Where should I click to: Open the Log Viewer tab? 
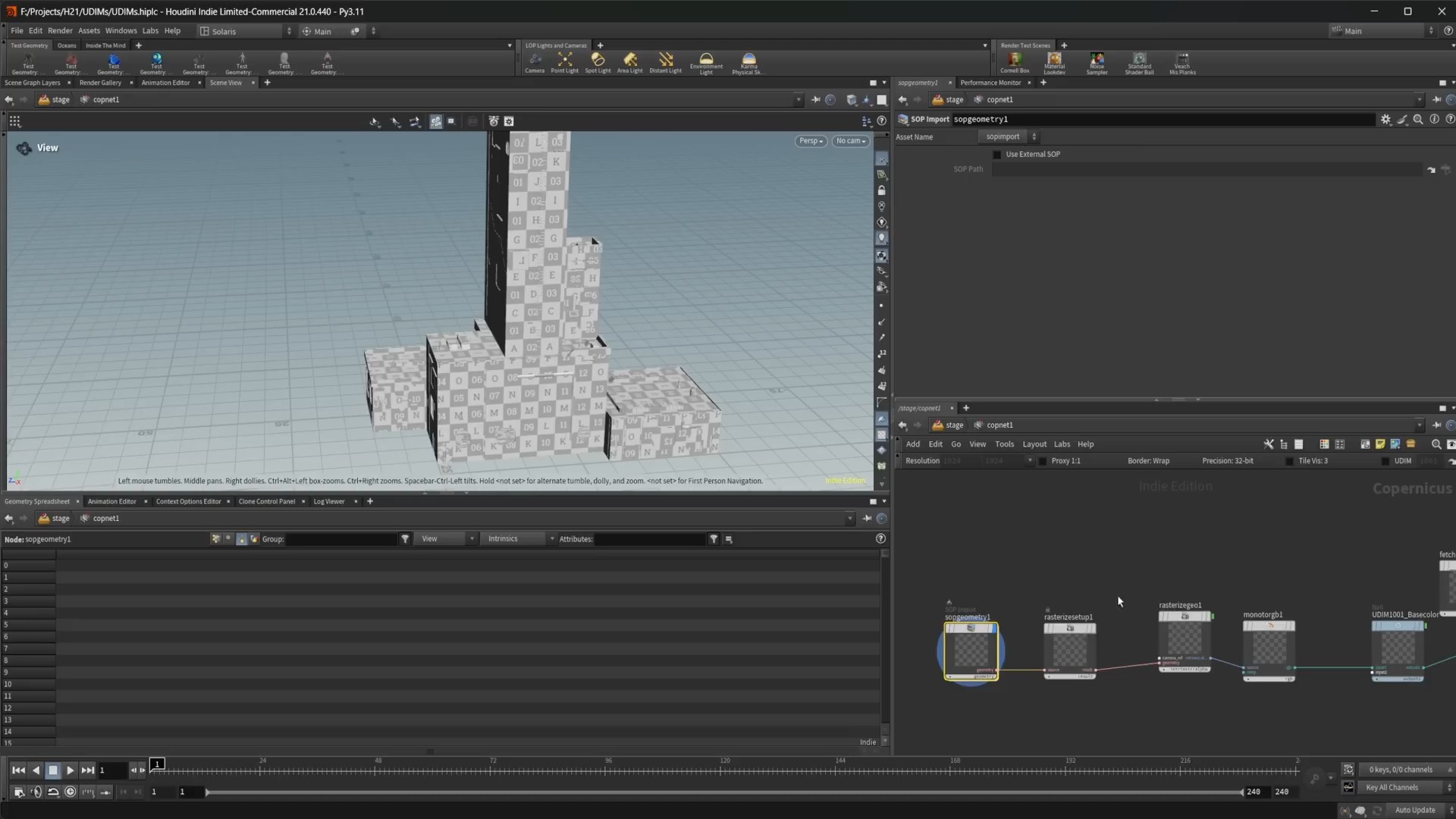click(329, 501)
